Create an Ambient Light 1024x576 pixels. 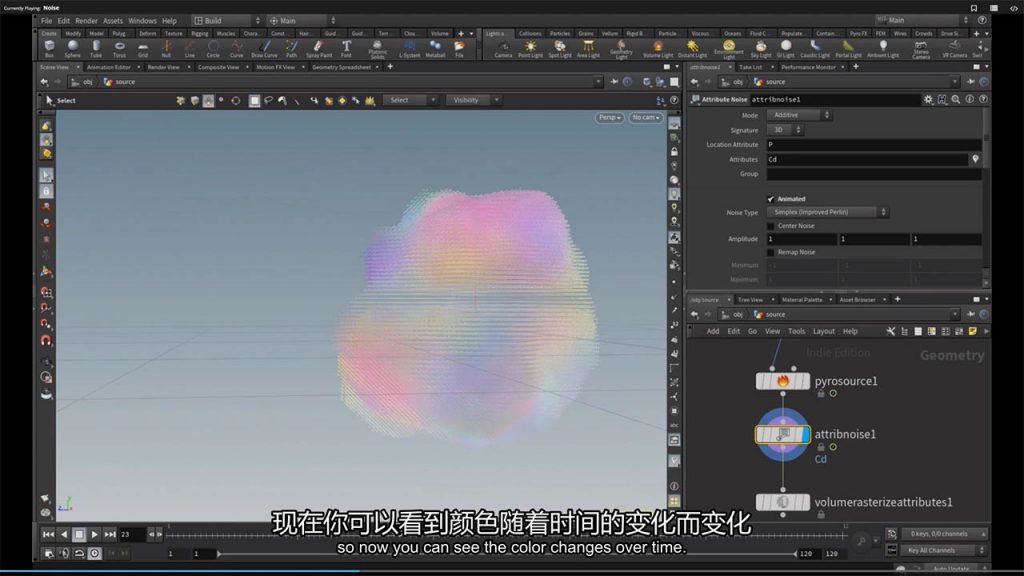[883, 48]
